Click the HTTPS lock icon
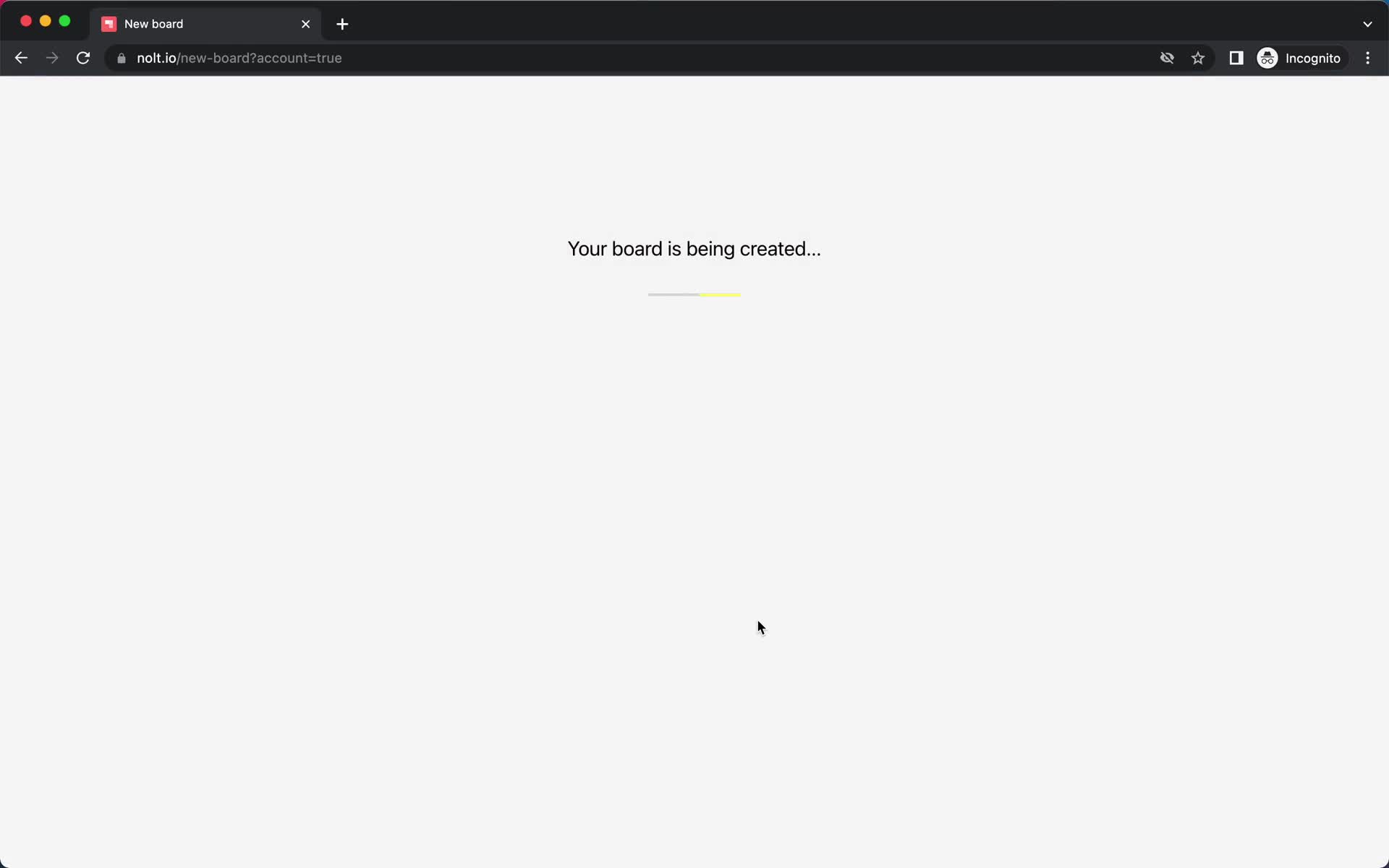Viewport: 1389px width, 868px height. pos(120,57)
